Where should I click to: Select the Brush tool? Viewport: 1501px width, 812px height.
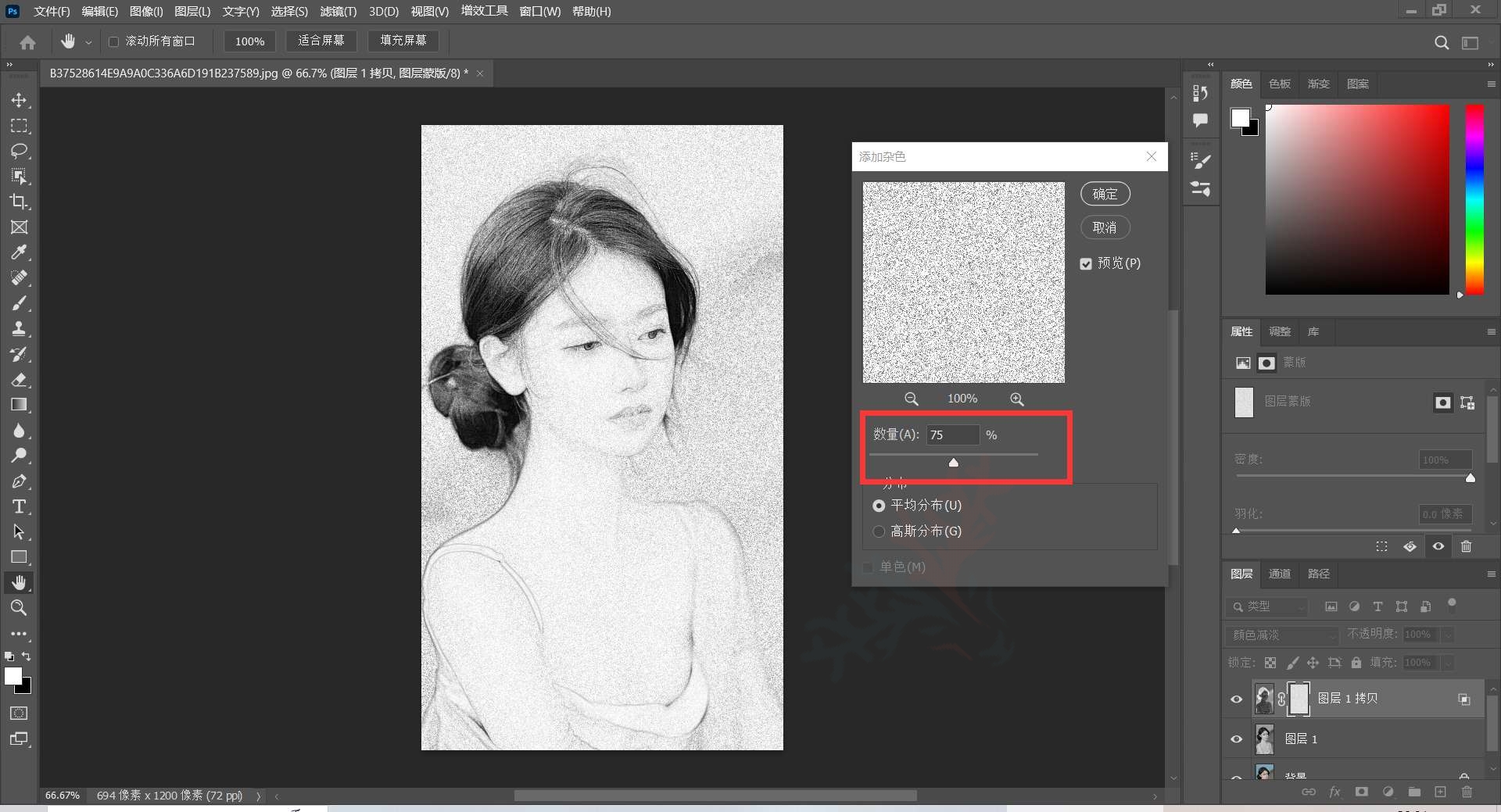(20, 303)
